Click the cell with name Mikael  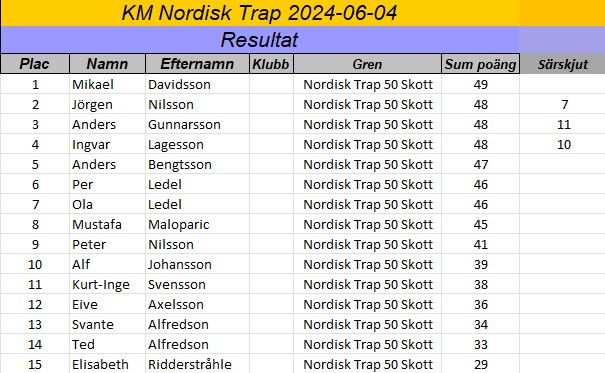click(x=107, y=84)
